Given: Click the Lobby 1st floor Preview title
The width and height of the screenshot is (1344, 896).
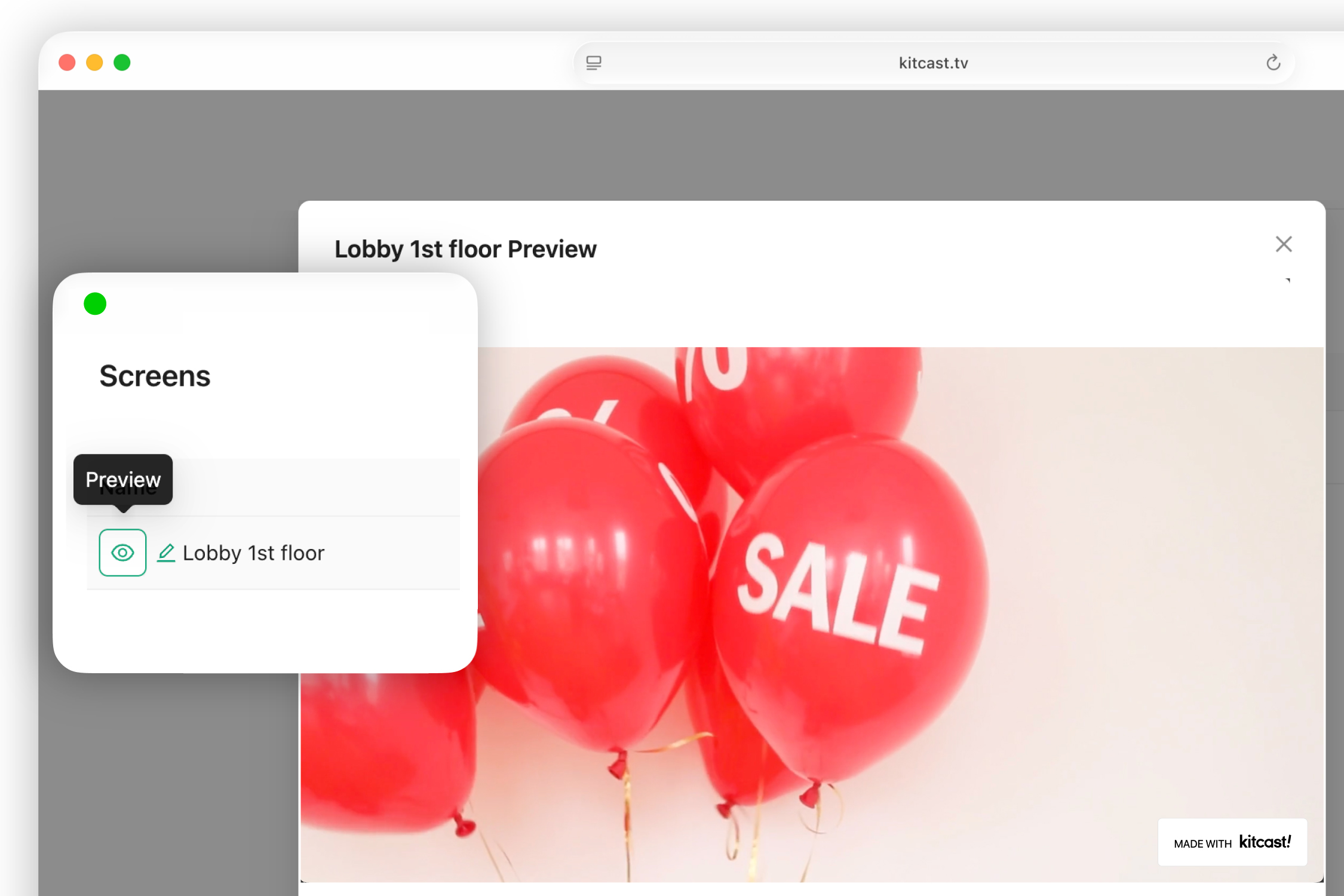Looking at the screenshot, I should click(465, 249).
